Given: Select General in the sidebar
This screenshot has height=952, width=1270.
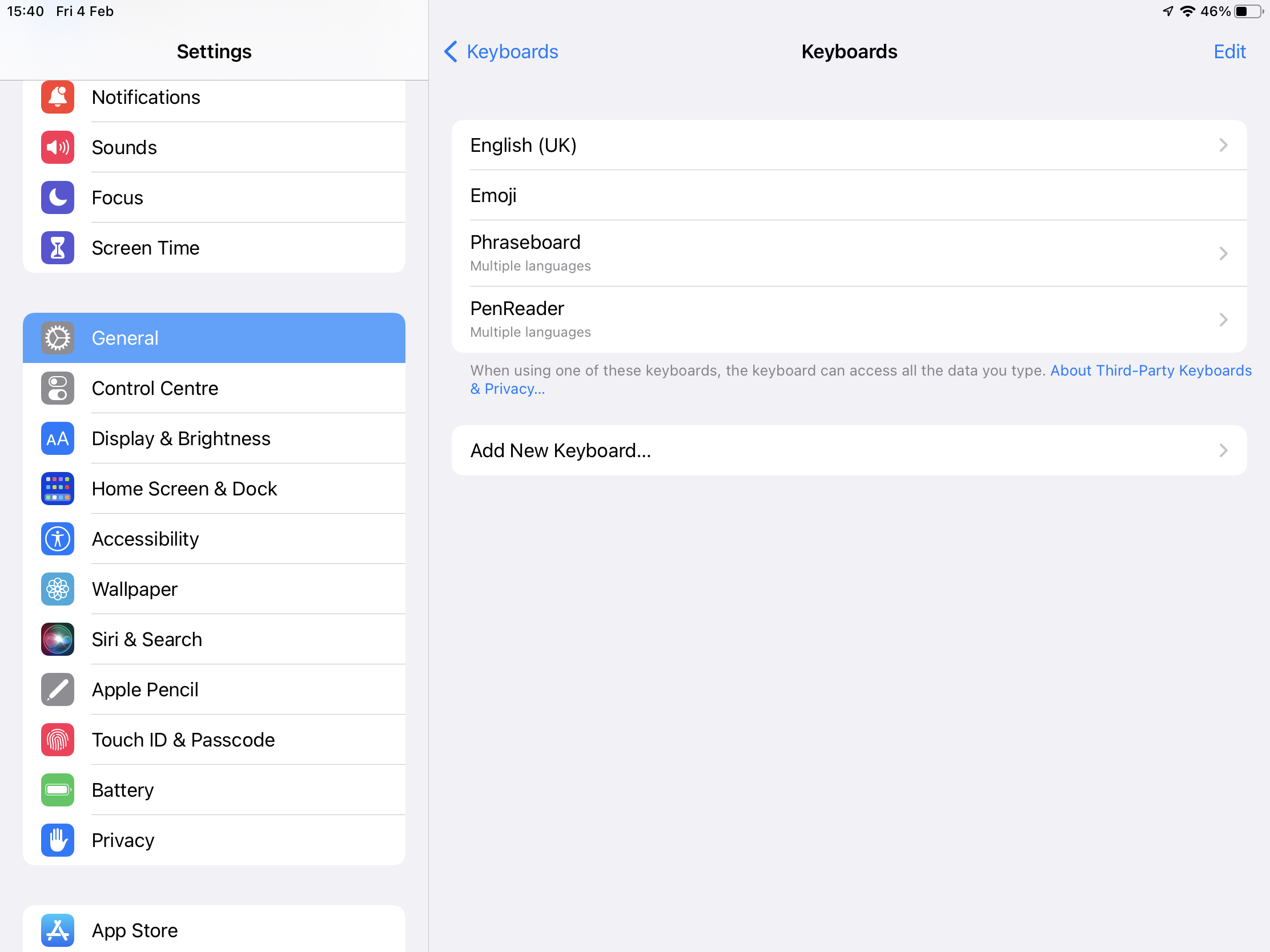Looking at the screenshot, I should pyautogui.click(x=214, y=338).
